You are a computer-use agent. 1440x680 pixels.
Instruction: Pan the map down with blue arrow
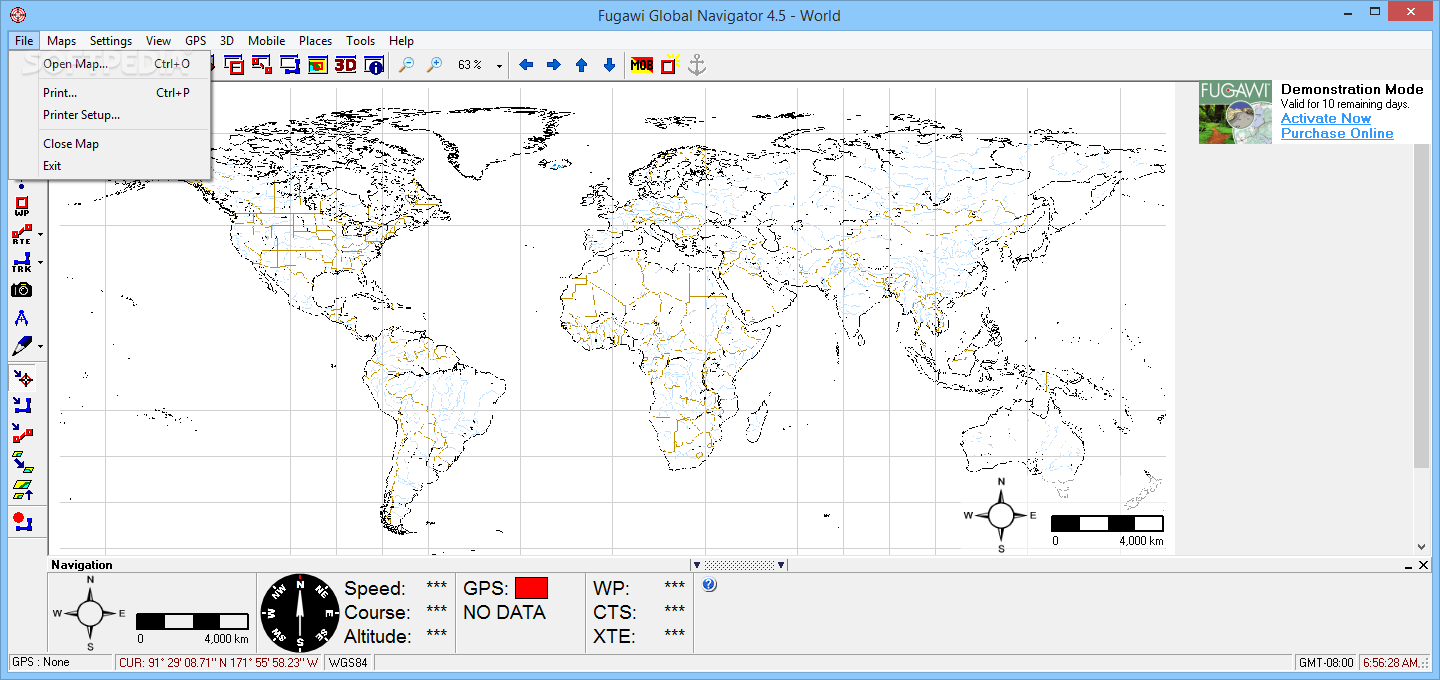click(609, 65)
